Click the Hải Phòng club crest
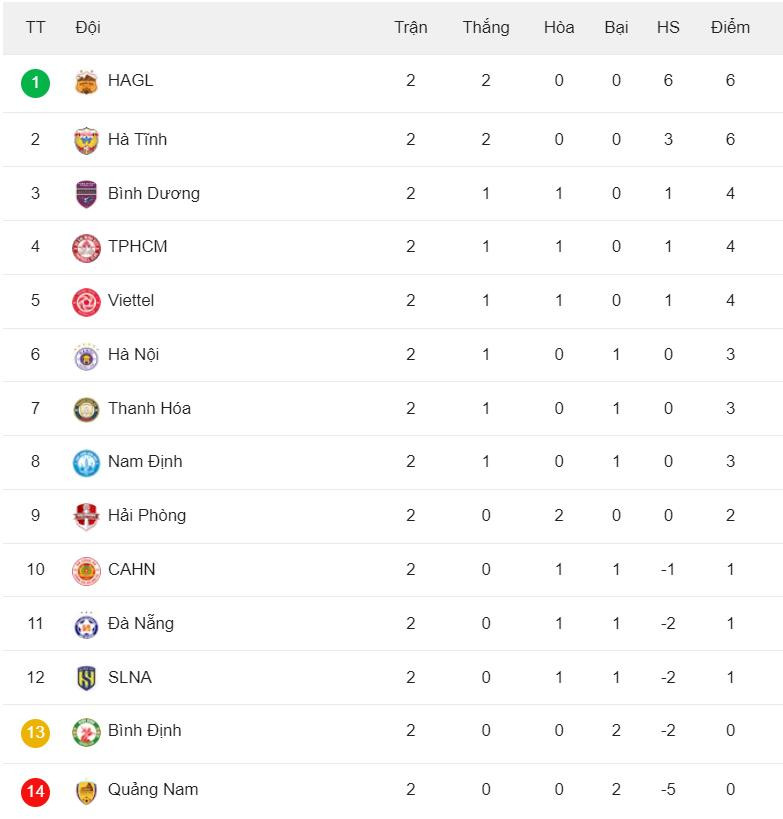This screenshot has width=783, height=819. tap(86, 516)
